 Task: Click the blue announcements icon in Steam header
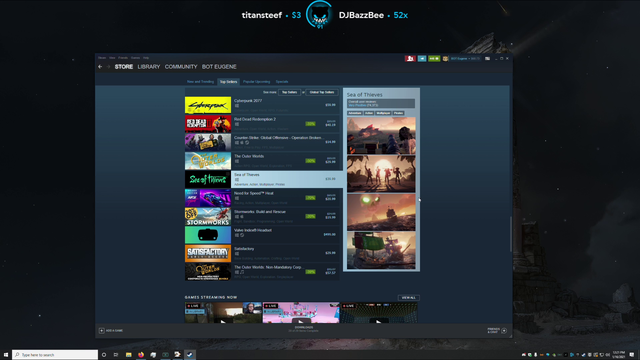(422, 59)
